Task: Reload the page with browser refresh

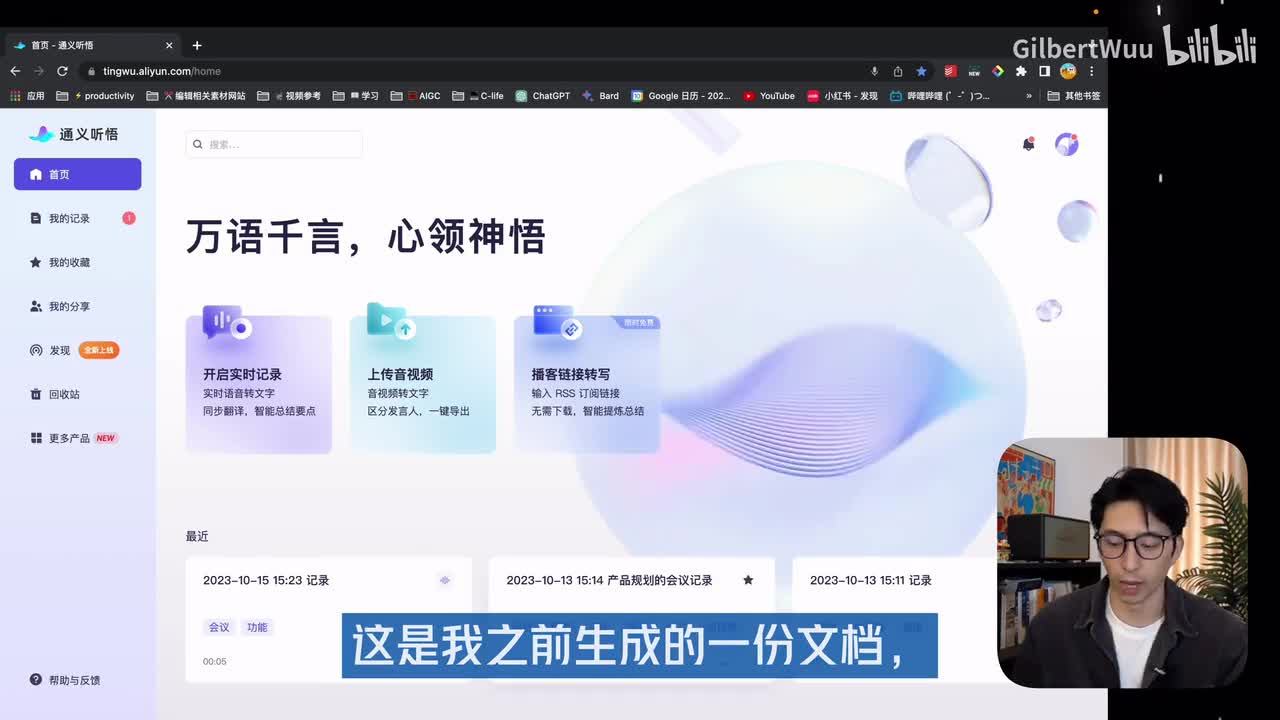Action: (62, 71)
